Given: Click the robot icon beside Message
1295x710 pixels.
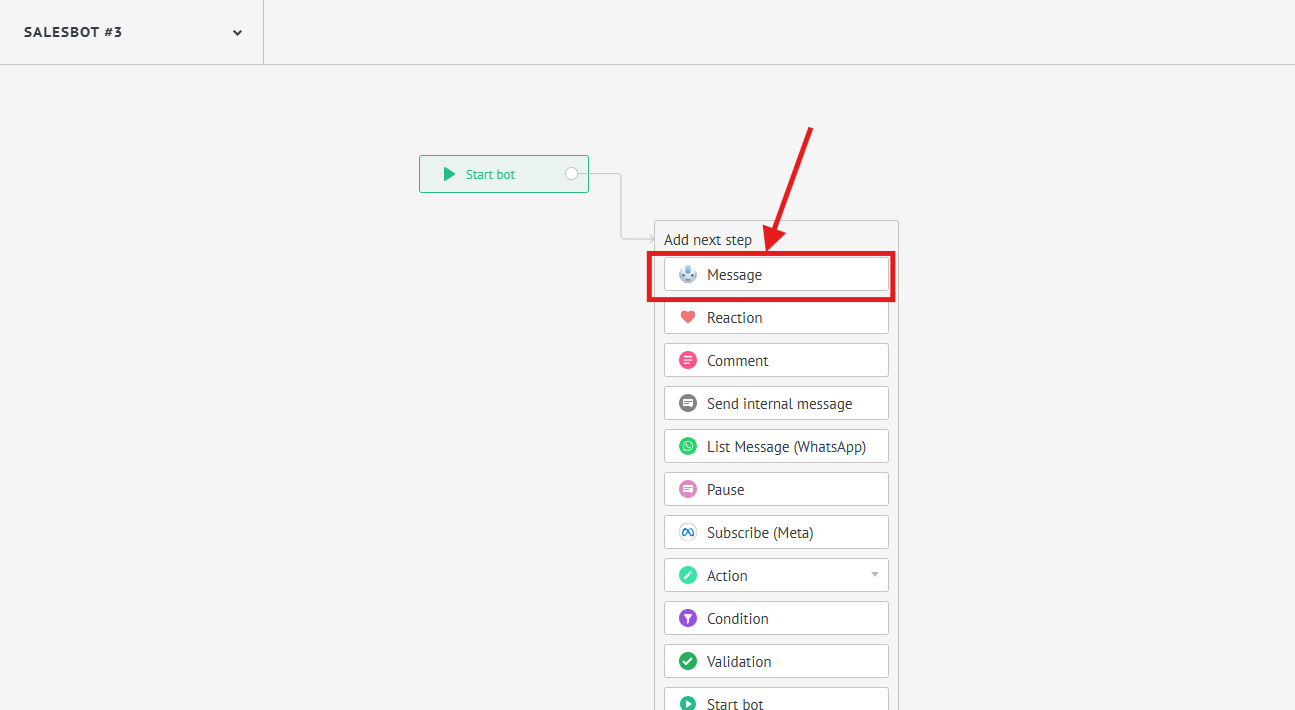Looking at the screenshot, I should [688, 274].
